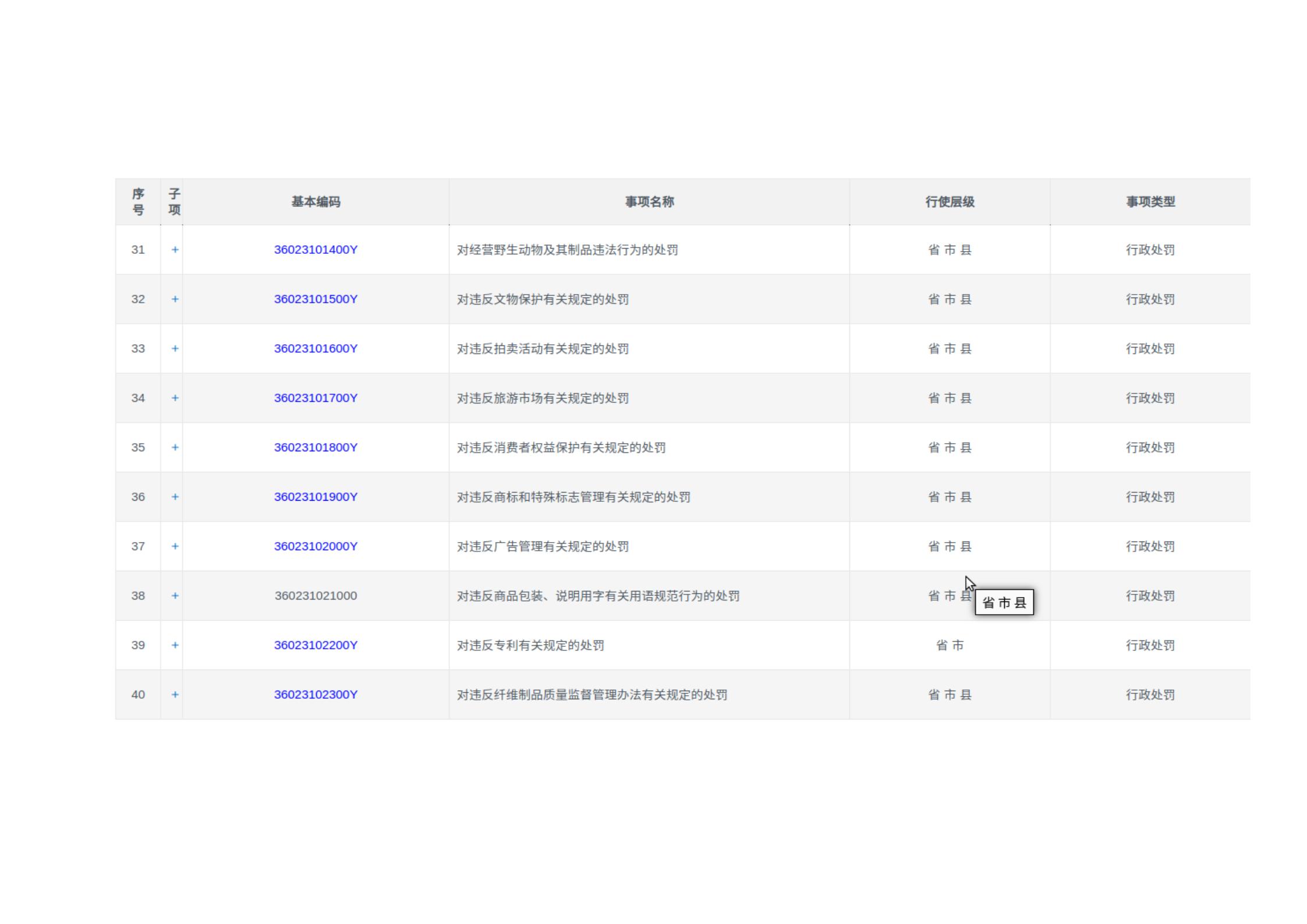Click plus icon in row 40

[x=175, y=695]
